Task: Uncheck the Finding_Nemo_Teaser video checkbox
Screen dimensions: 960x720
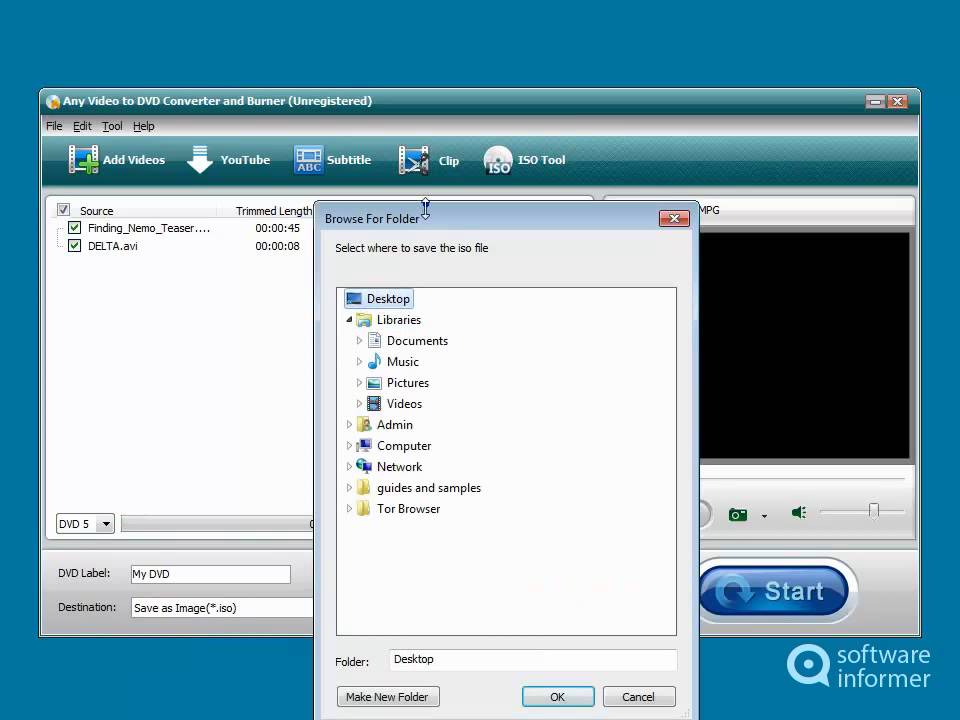Action: [x=75, y=228]
